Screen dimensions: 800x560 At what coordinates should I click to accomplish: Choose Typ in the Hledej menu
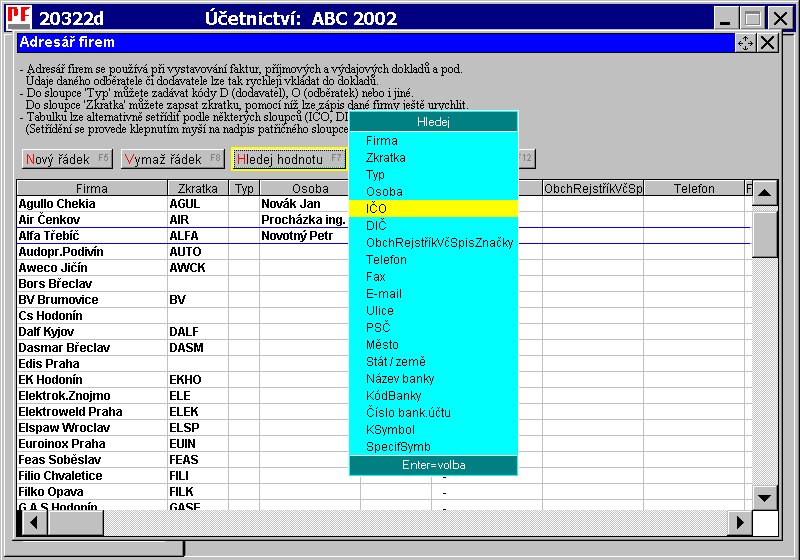coord(433,174)
